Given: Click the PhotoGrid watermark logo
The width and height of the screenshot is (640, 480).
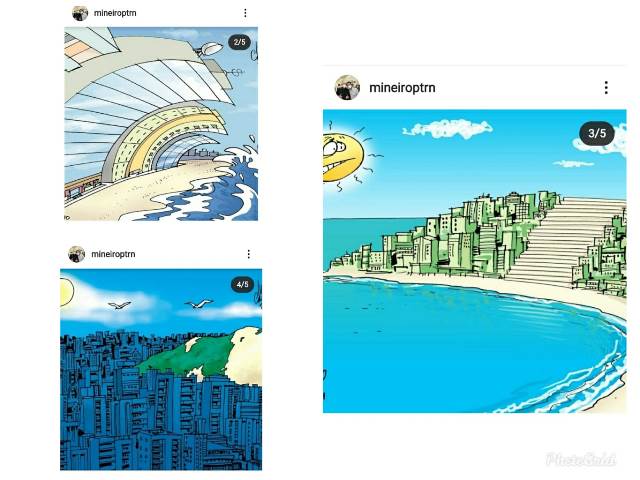Looking at the screenshot, I should (x=581, y=459).
